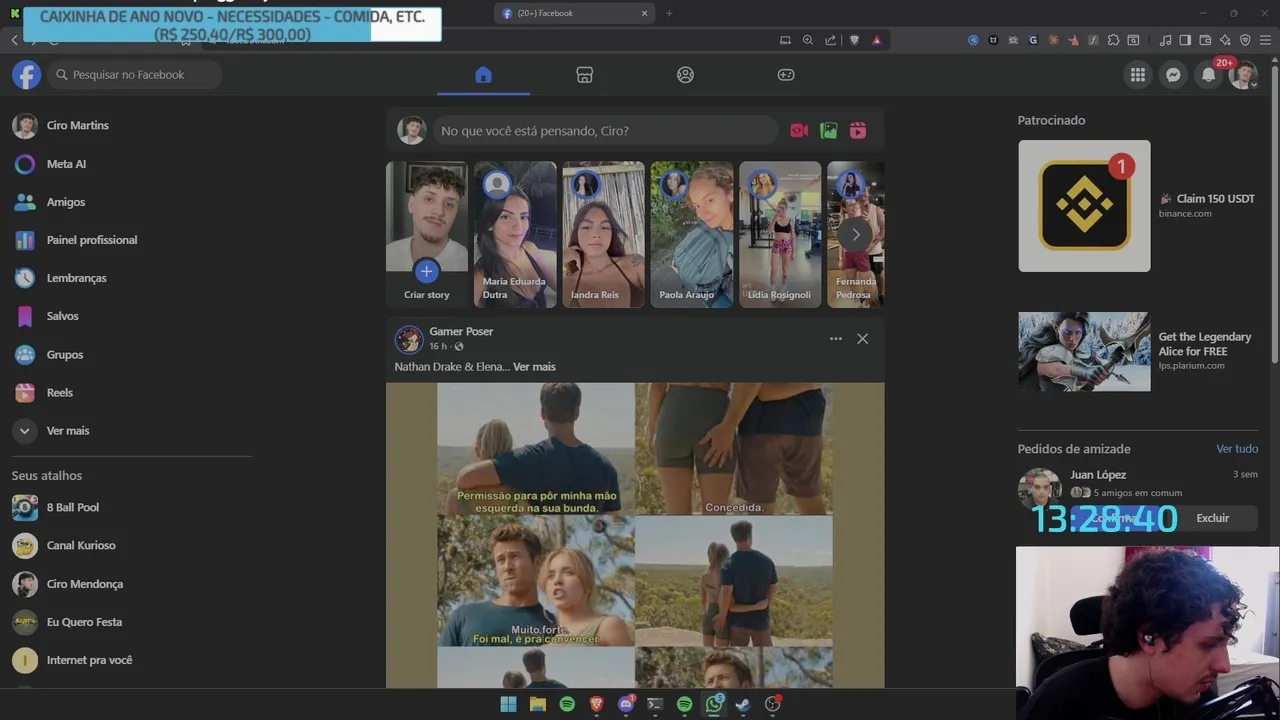View Iandra Reis's story
Screen dimensions: 1280x720
coord(603,234)
